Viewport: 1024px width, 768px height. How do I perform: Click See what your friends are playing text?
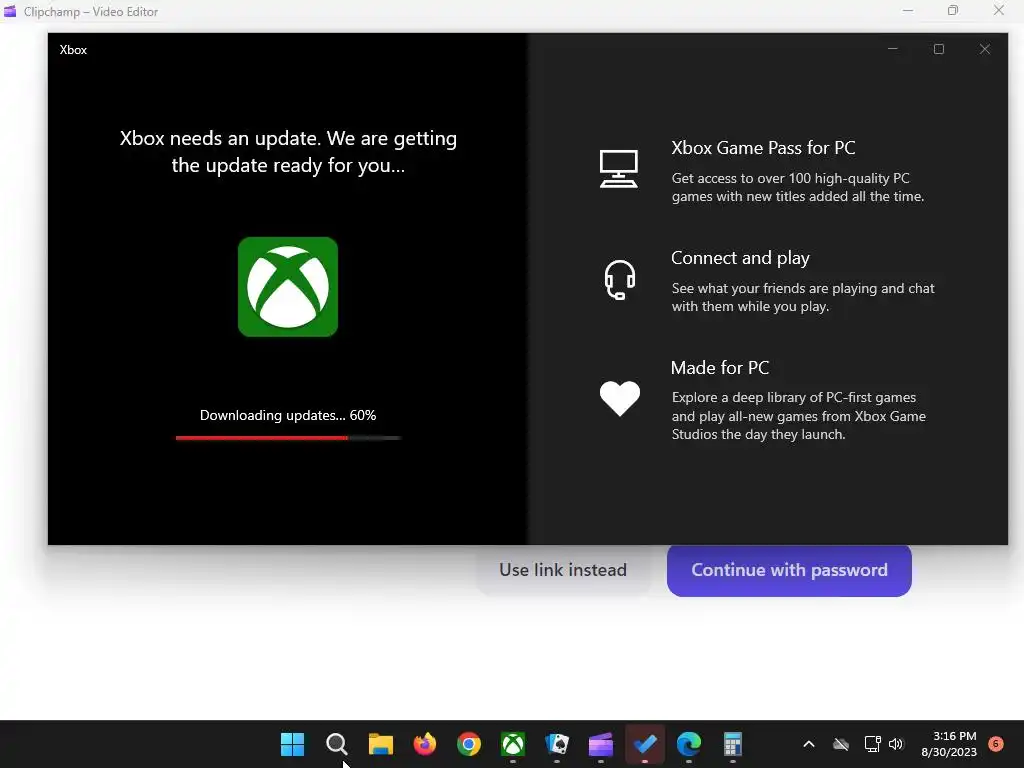point(803,297)
